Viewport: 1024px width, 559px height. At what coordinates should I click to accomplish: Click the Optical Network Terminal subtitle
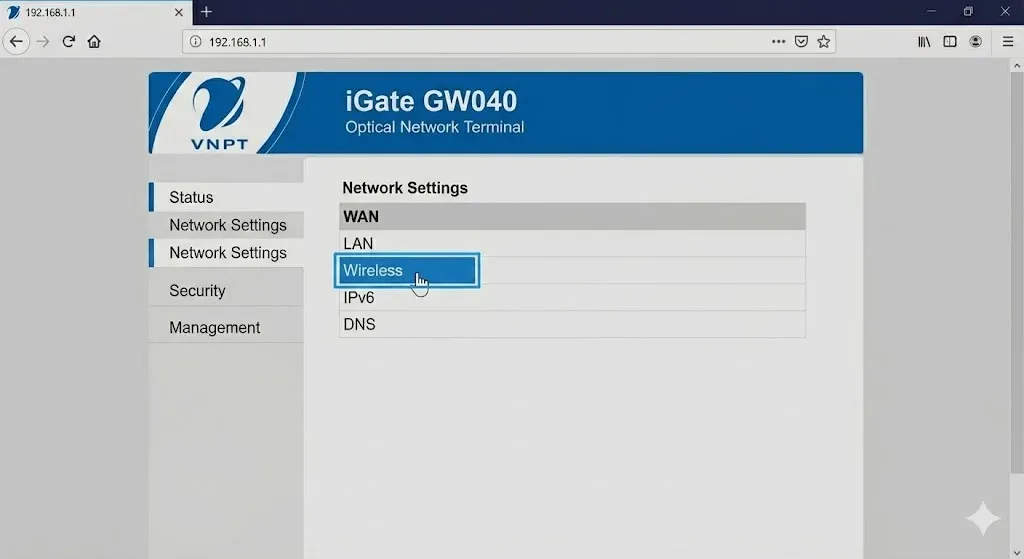pyautogui.click(x=434, y=127)
